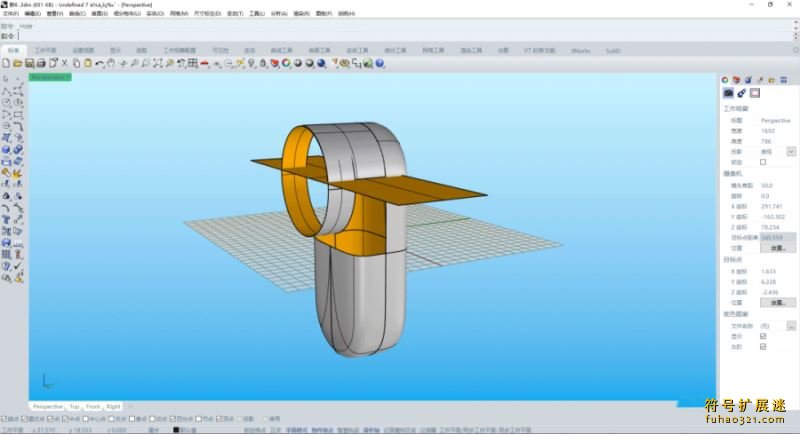Switch to the Front viewport tab
Screen dimensions: 800x434
coord(93,406)
